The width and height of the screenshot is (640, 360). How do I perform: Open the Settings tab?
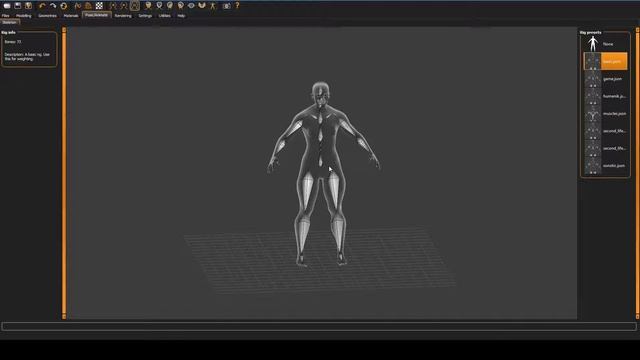click(145, 16)
